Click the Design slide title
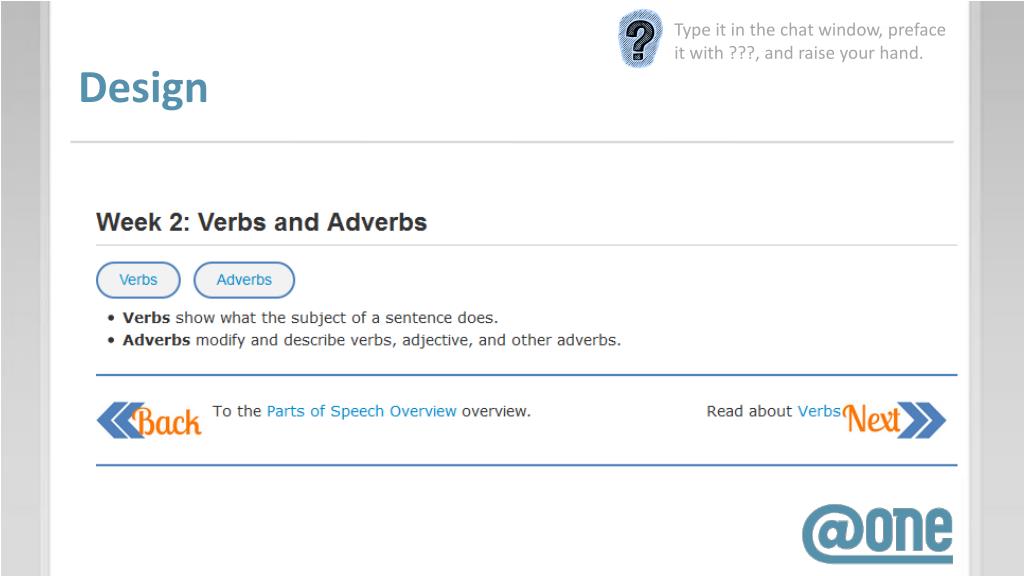Image resolution: width=1024 pixels, height=576 pixels. [x=143, y=88]
